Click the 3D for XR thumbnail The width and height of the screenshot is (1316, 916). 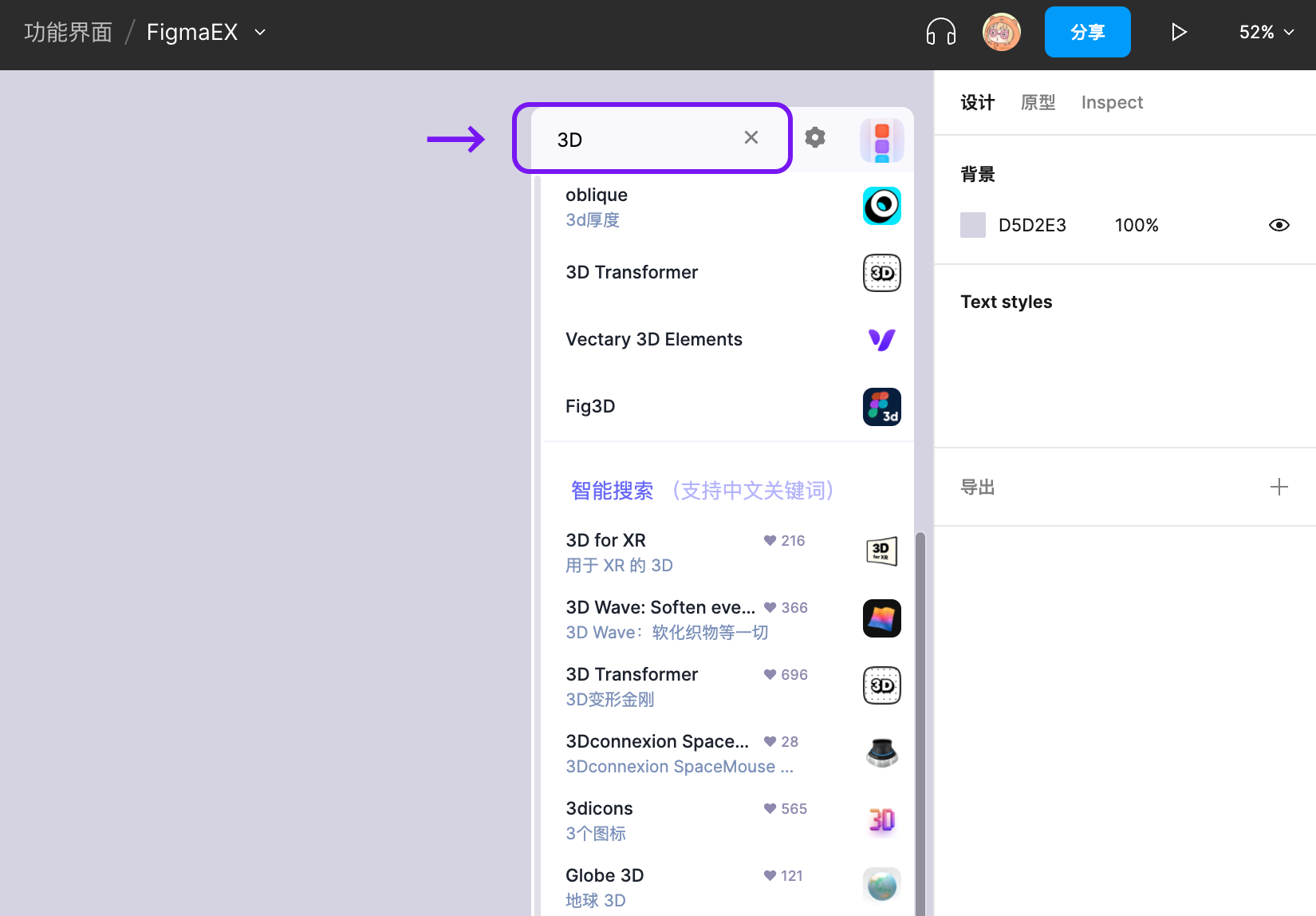click(882, 551)
